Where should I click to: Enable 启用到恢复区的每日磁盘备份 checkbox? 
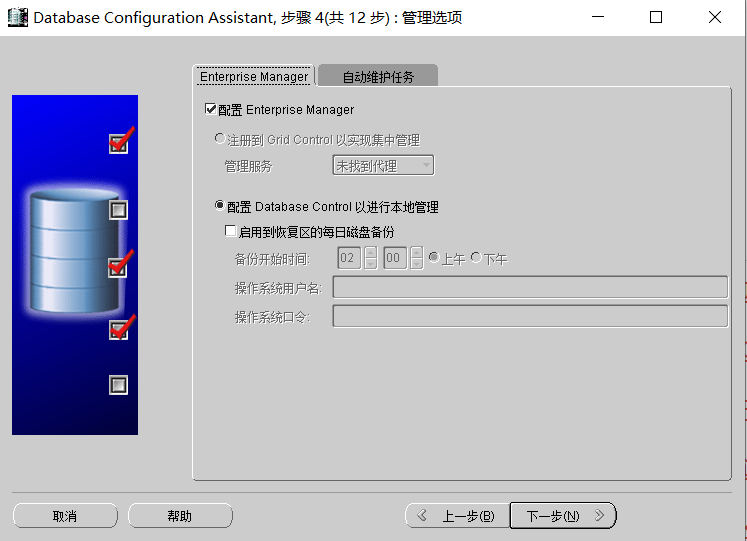[x=230, y=231]
